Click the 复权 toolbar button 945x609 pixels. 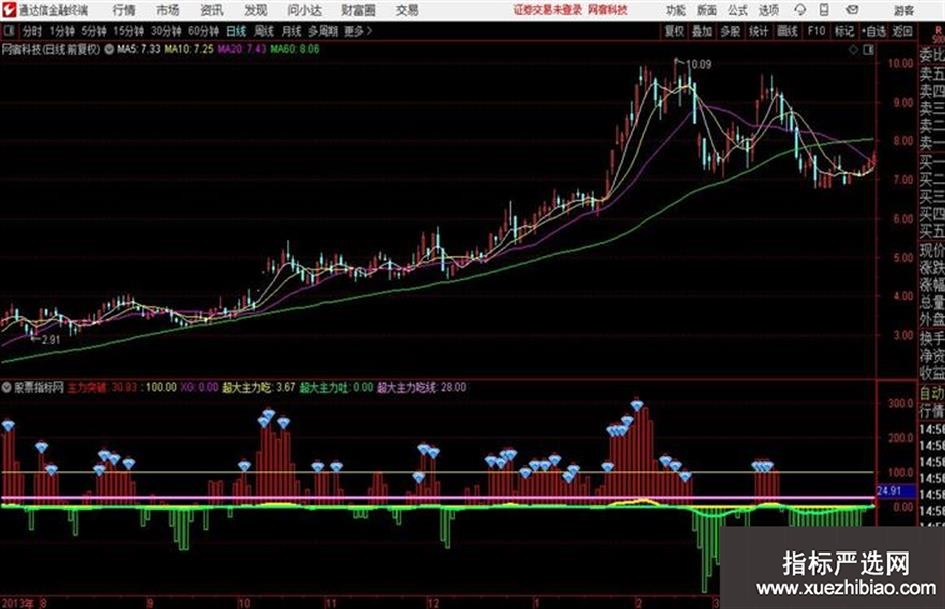[674, 31]
